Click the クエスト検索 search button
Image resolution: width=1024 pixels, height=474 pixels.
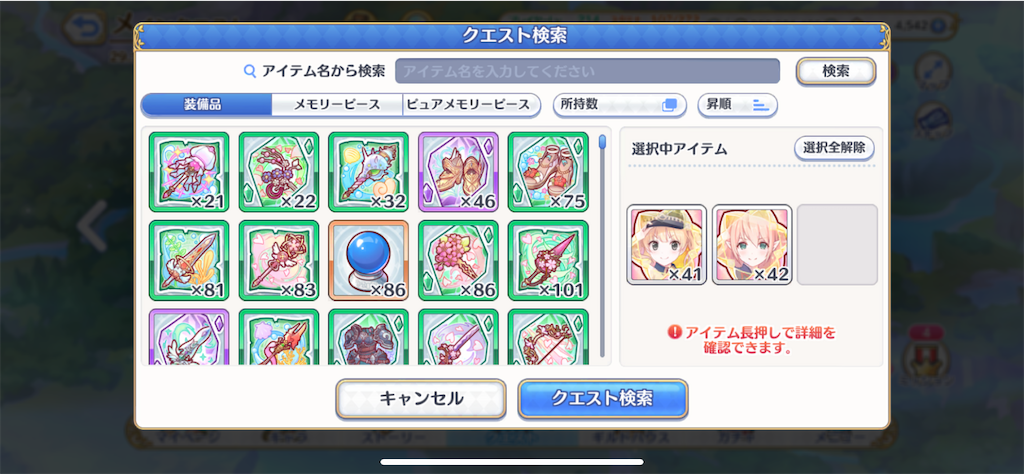[603, 398]
